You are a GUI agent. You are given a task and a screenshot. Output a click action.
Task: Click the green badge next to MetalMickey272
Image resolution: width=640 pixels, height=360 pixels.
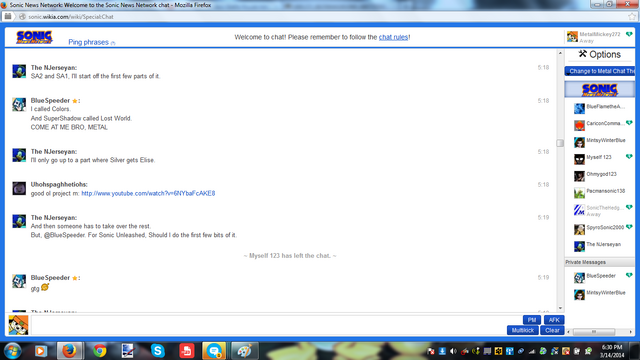(629, 34)
